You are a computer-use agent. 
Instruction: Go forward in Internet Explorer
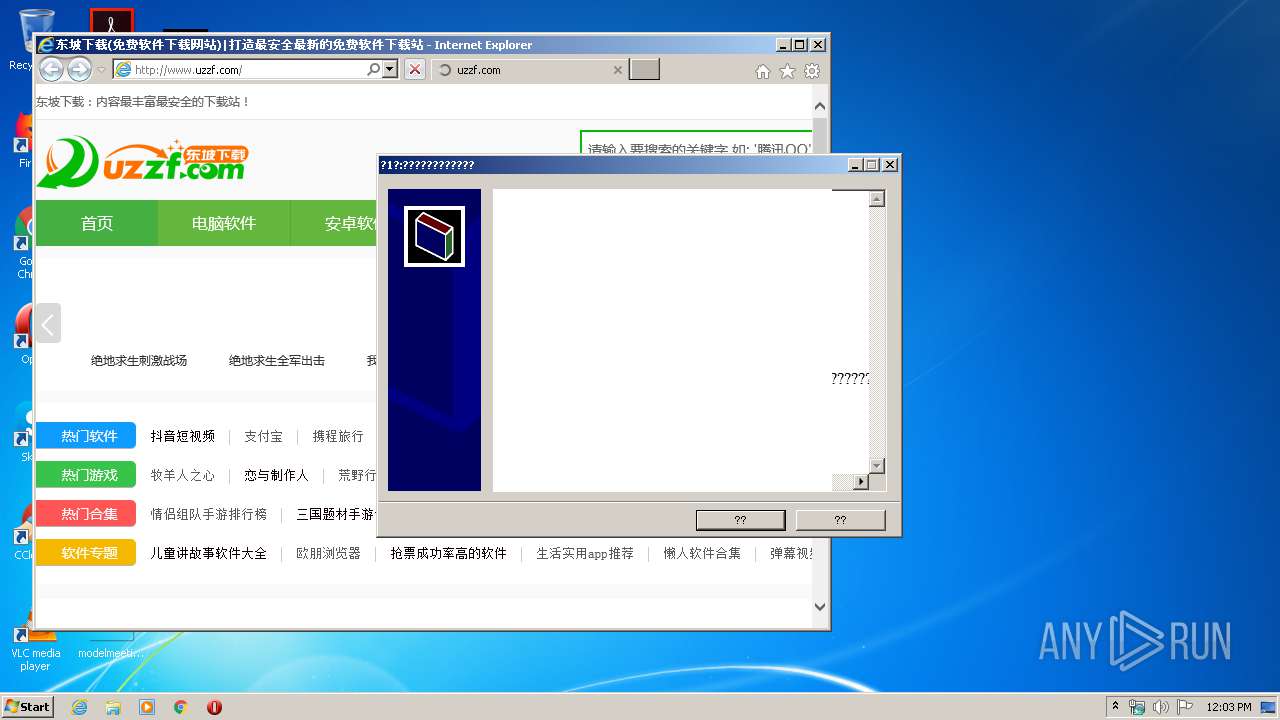tap(79, 69)
